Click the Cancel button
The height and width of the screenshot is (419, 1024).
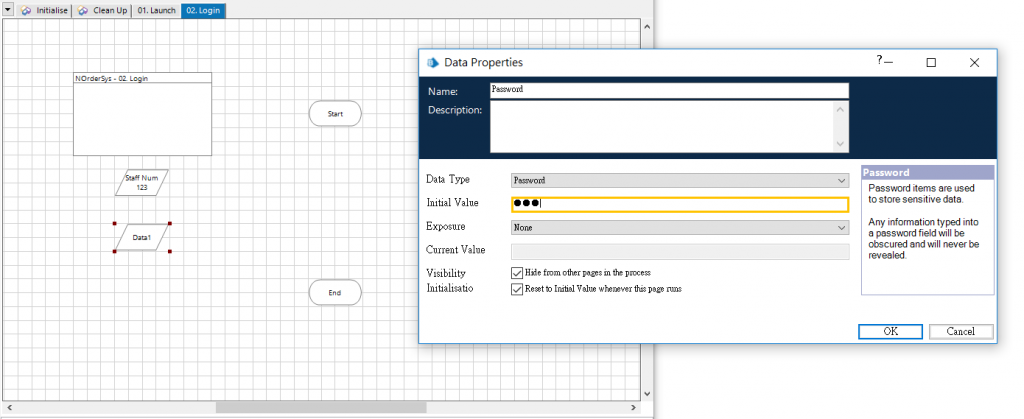pos(961,332)
